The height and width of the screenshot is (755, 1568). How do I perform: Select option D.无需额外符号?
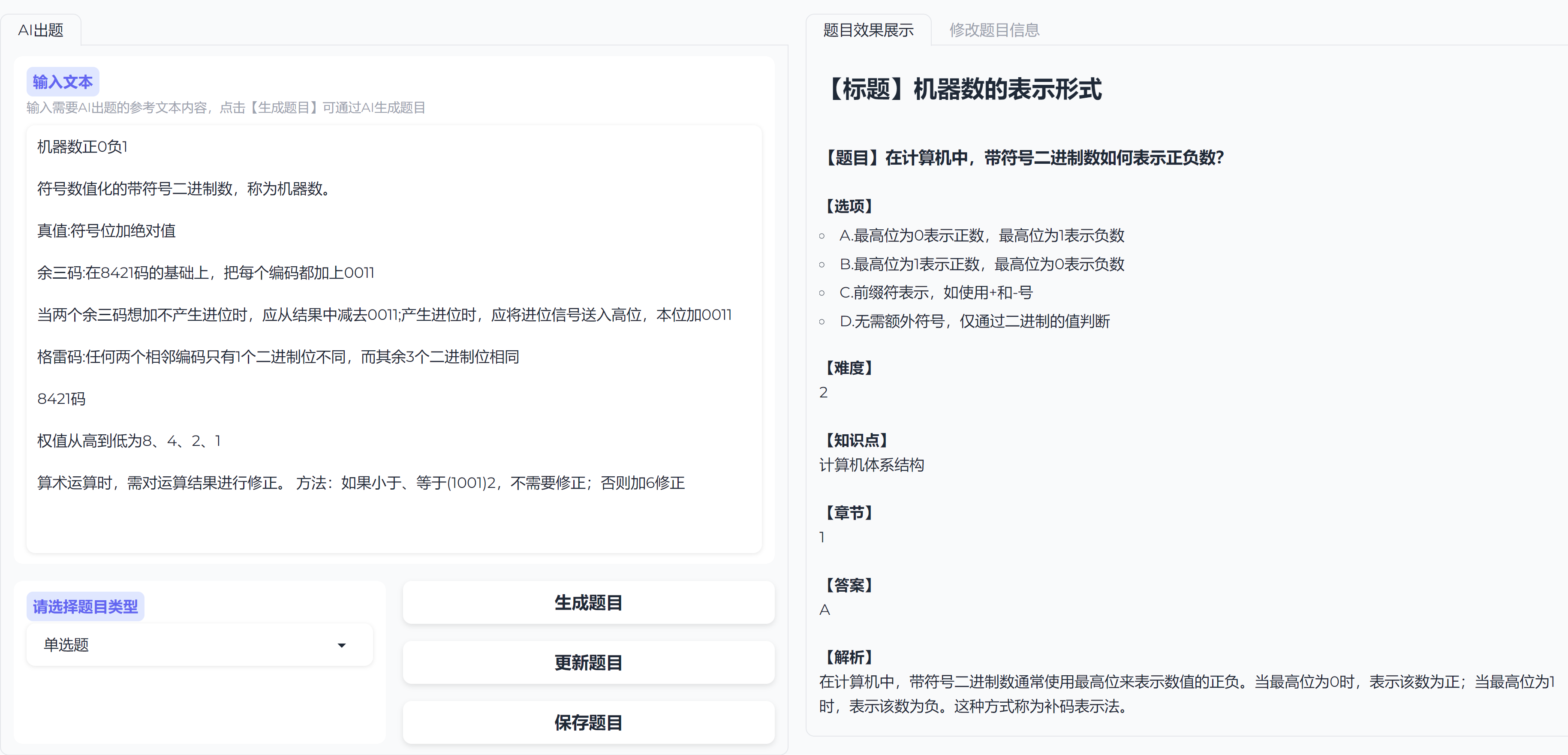[x=974, y=322]
